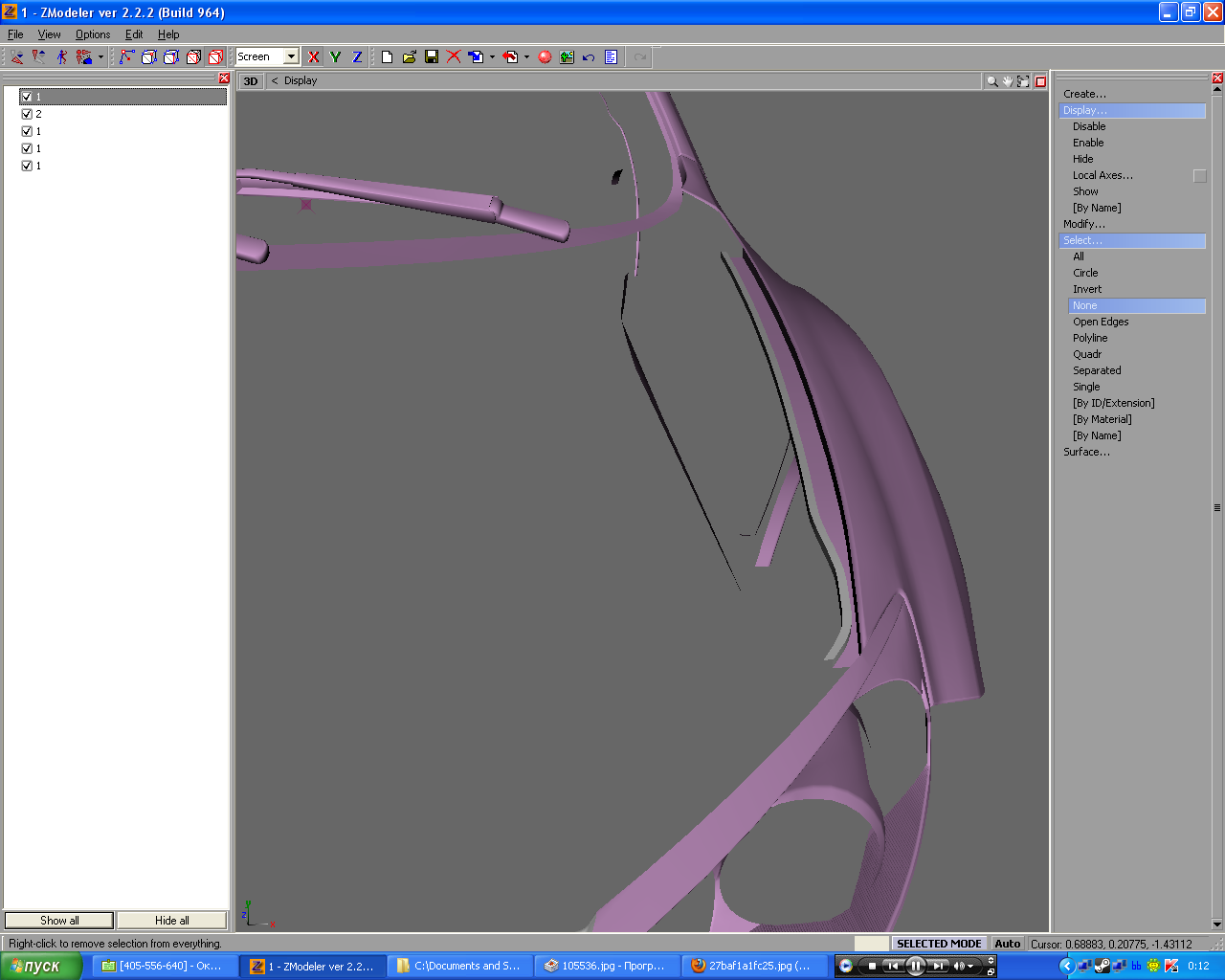Undo the last action with the blue arrow

[589, 57]
